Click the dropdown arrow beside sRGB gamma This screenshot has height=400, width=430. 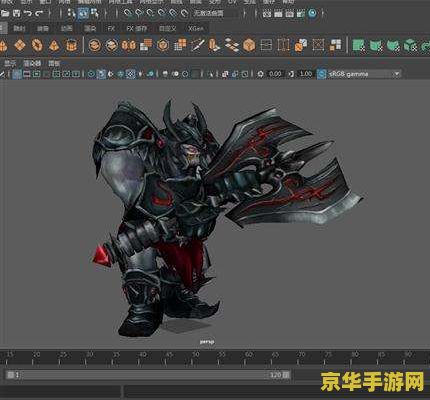click(x=397, y=74)
